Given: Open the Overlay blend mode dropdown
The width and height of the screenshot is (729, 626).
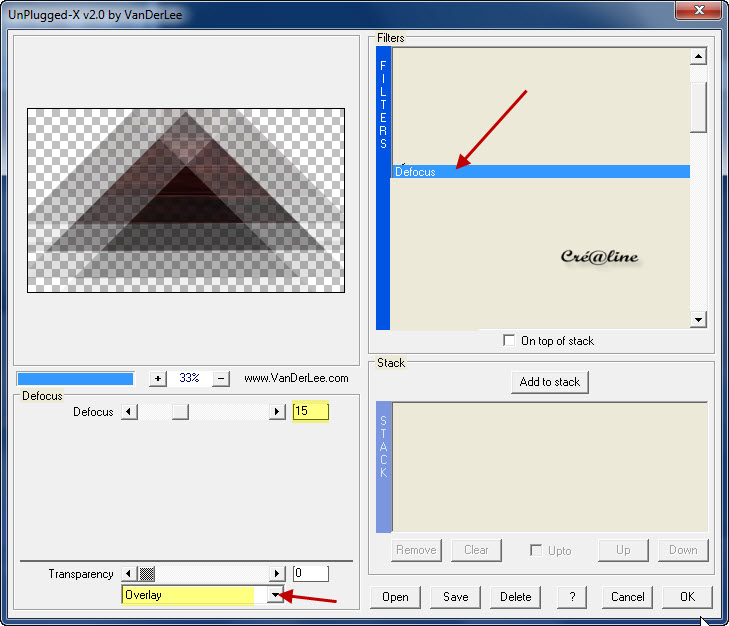Looking at the screenshot, I should click(275, 595).
